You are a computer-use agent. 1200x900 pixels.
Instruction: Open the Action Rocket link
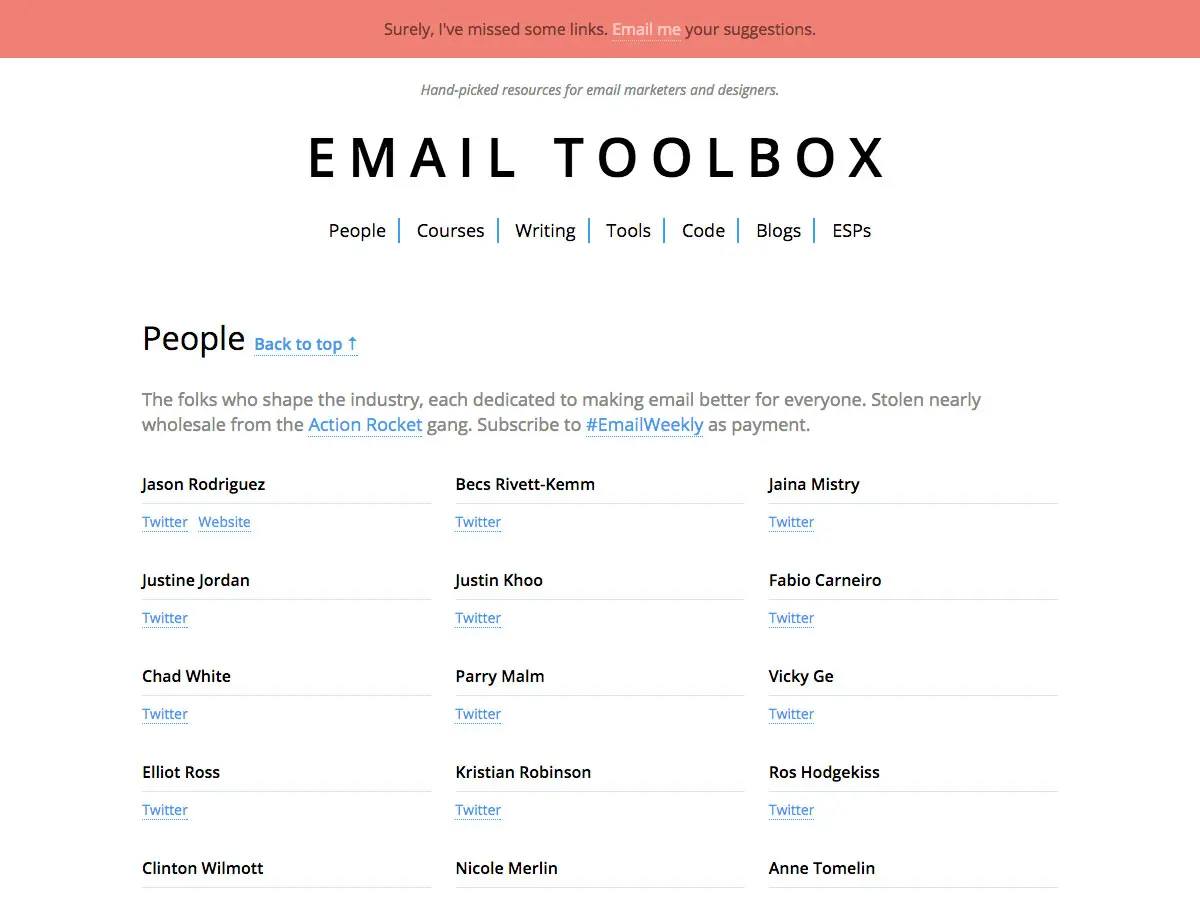tap(365, 424)
